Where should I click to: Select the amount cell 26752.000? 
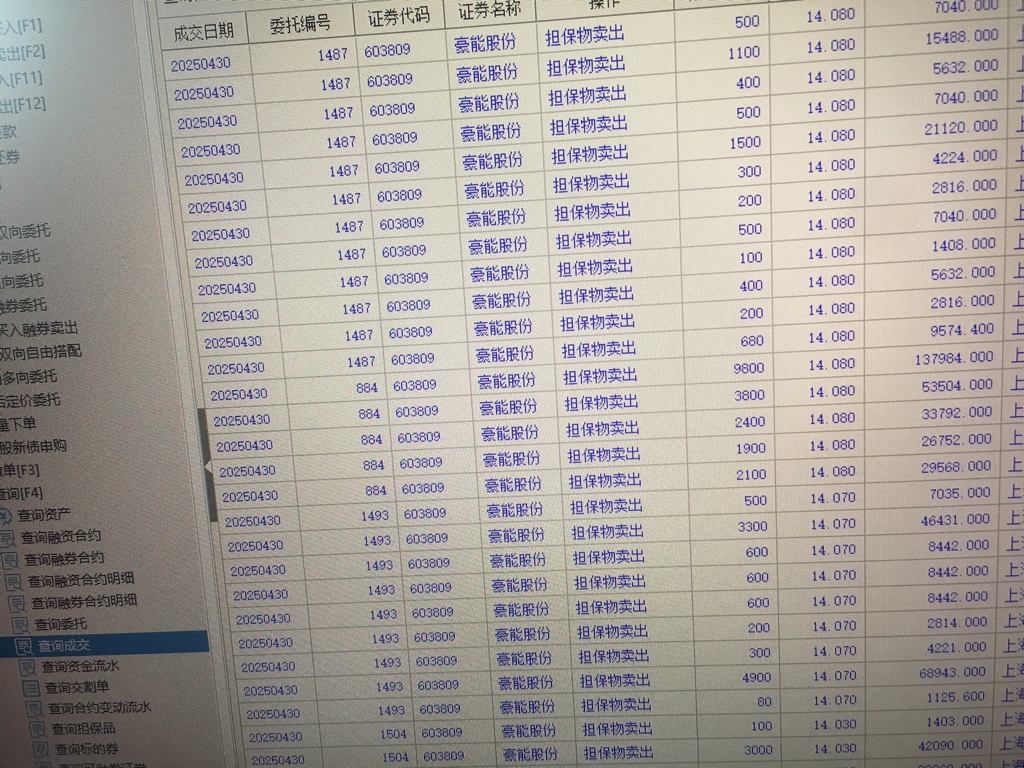point(956,441)
